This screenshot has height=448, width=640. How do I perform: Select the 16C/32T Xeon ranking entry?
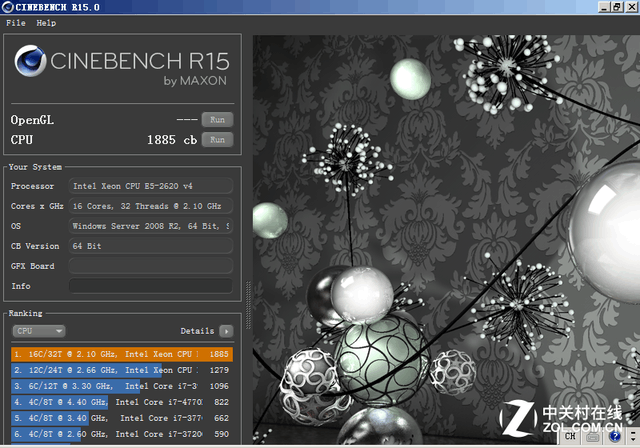[120, 354]
